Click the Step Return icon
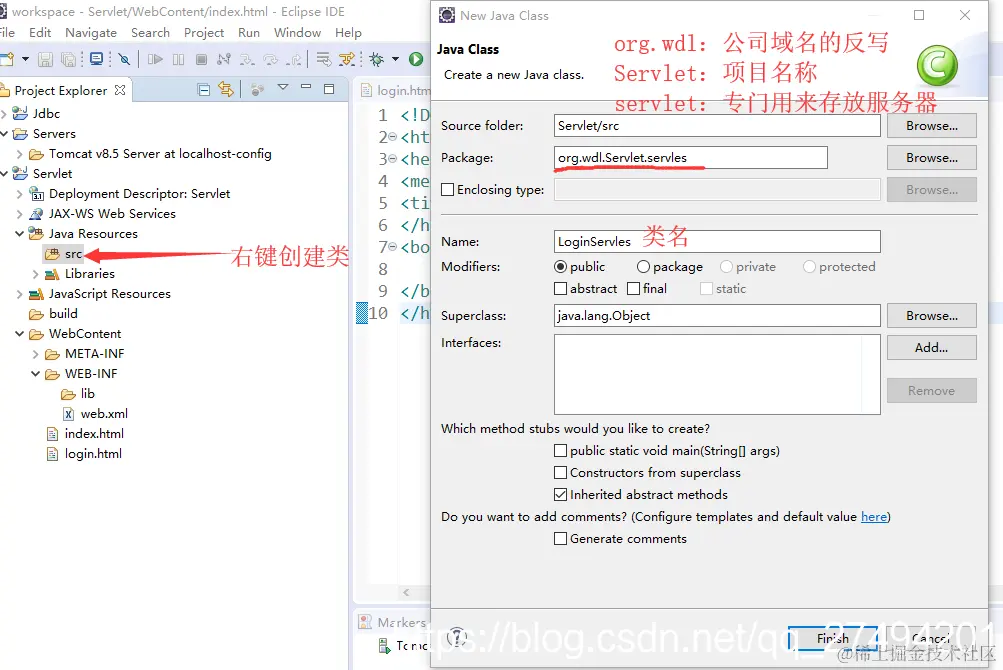 [x=294, y=60]
